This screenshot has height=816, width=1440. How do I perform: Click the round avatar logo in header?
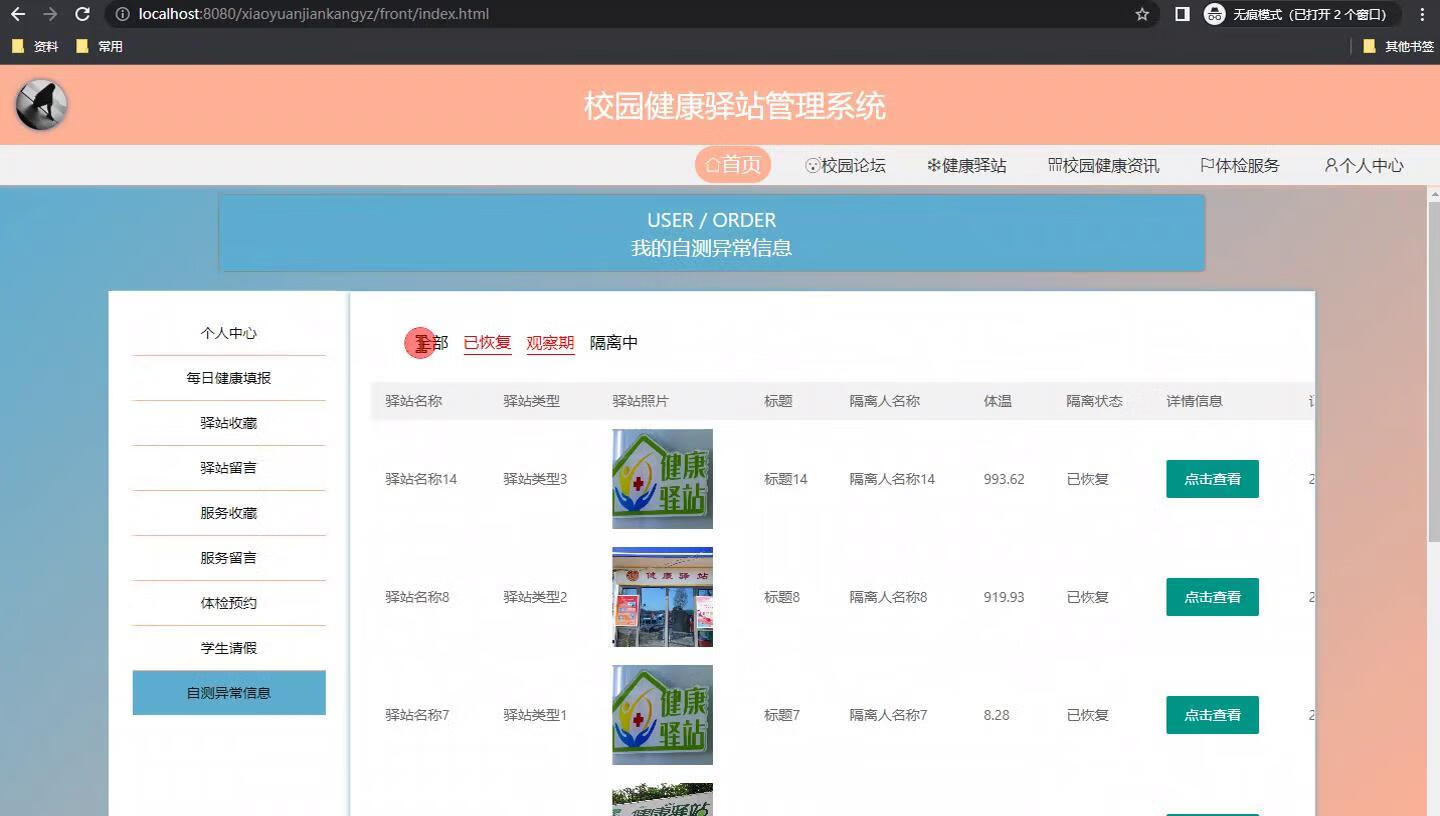click(41, 105)
